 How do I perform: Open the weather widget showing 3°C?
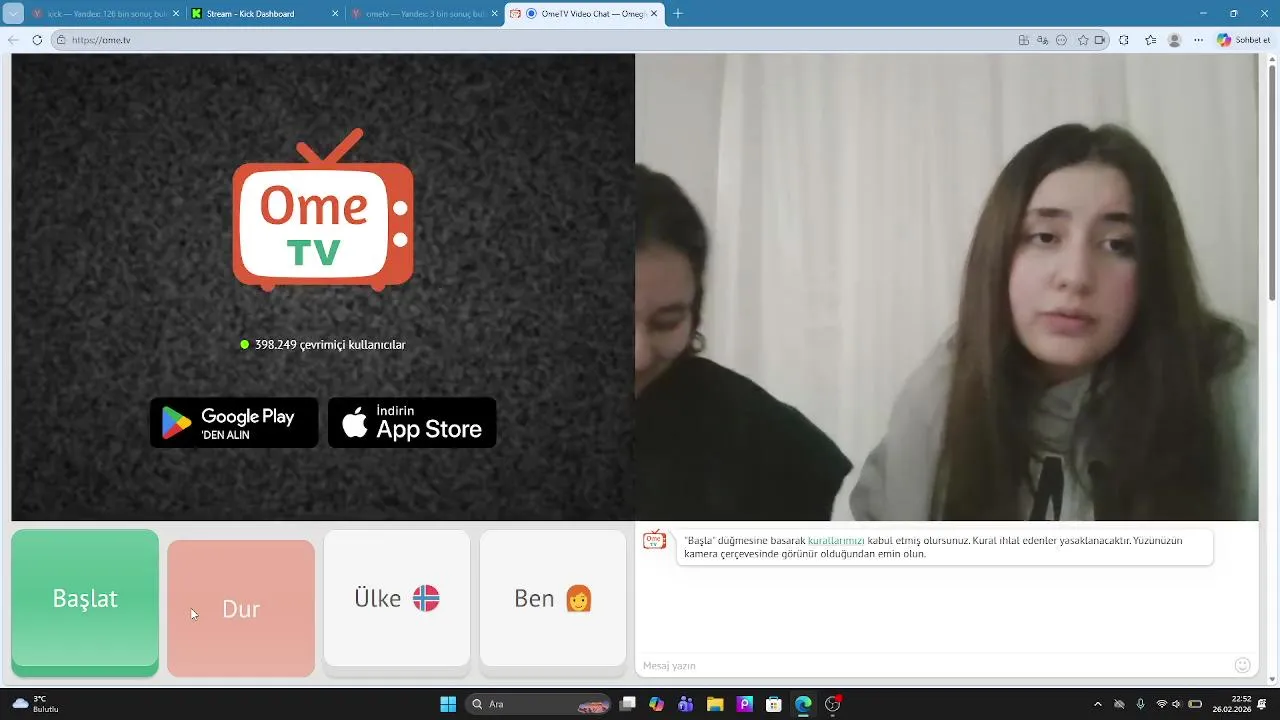(x=36, y=704)
